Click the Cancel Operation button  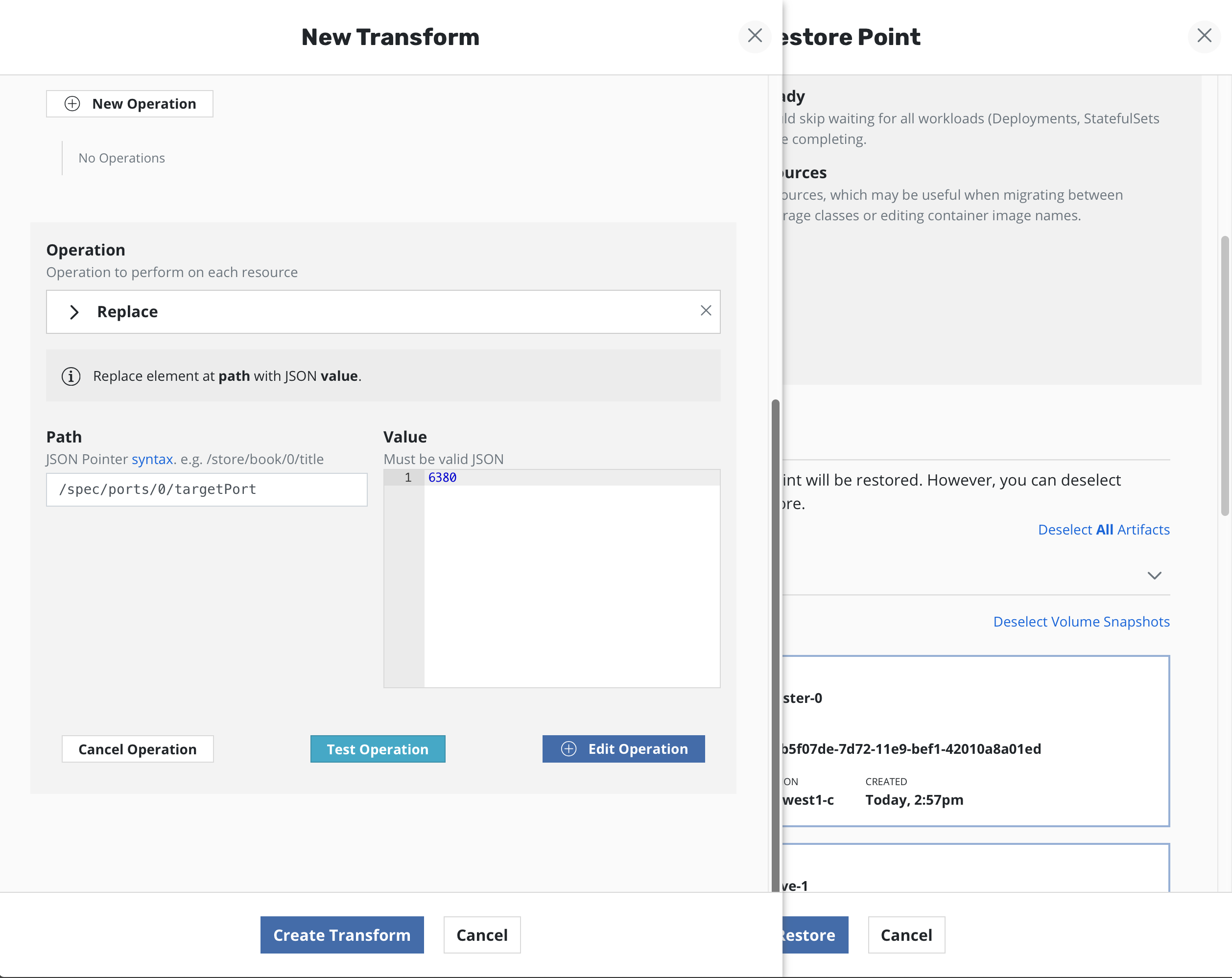point(137,749)
